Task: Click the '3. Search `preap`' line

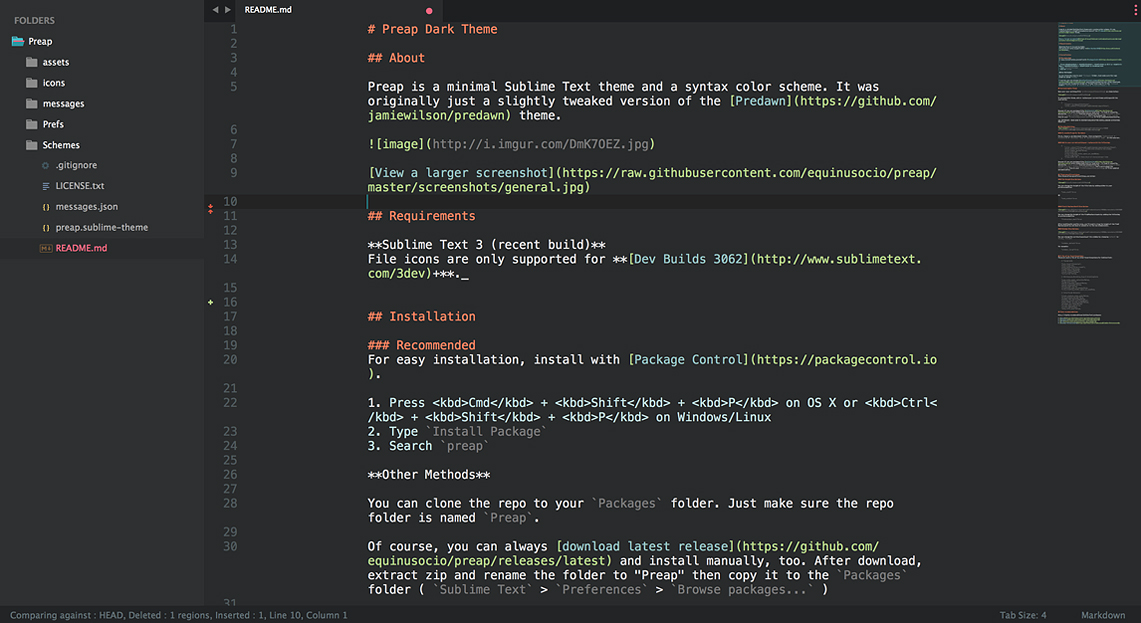Action: click(x=429, y=446)
